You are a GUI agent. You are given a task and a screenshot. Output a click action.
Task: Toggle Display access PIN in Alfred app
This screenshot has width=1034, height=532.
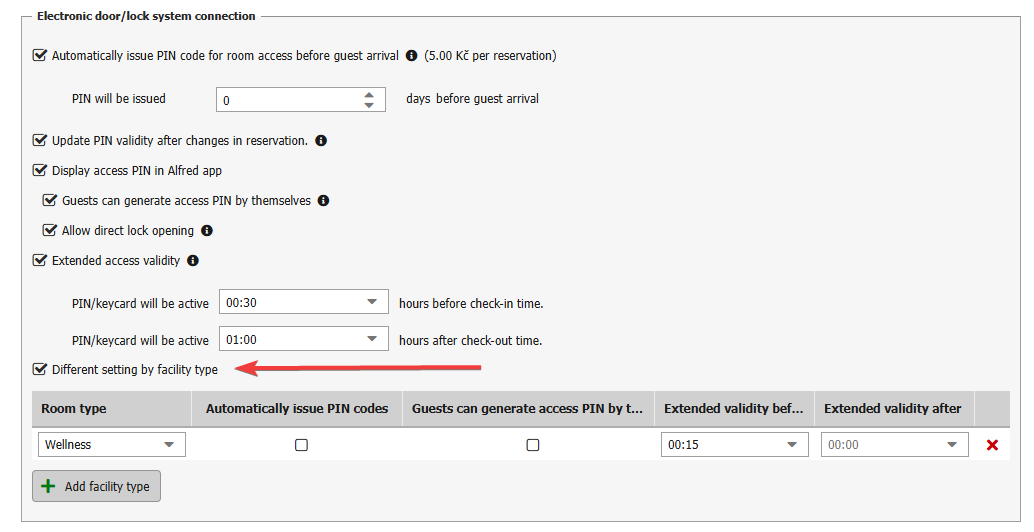click(40, 171)
